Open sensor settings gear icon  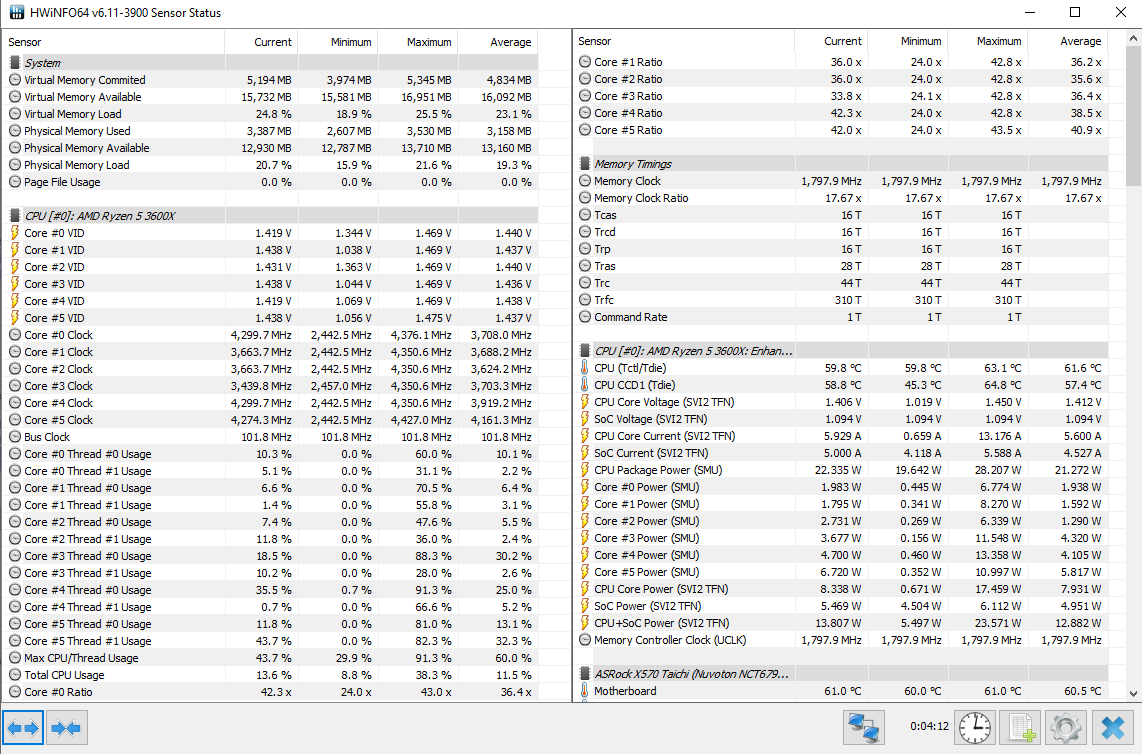[1066, 727]
